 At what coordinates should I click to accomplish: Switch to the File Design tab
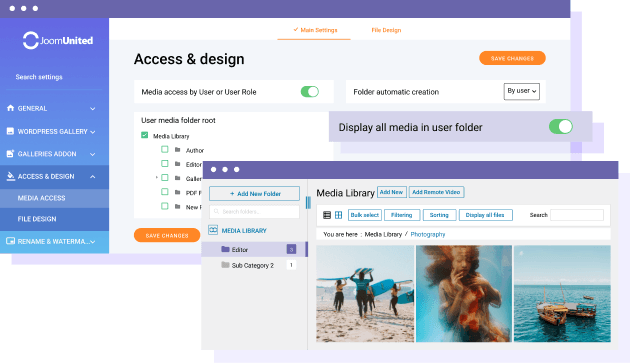(x=386, y=30)
